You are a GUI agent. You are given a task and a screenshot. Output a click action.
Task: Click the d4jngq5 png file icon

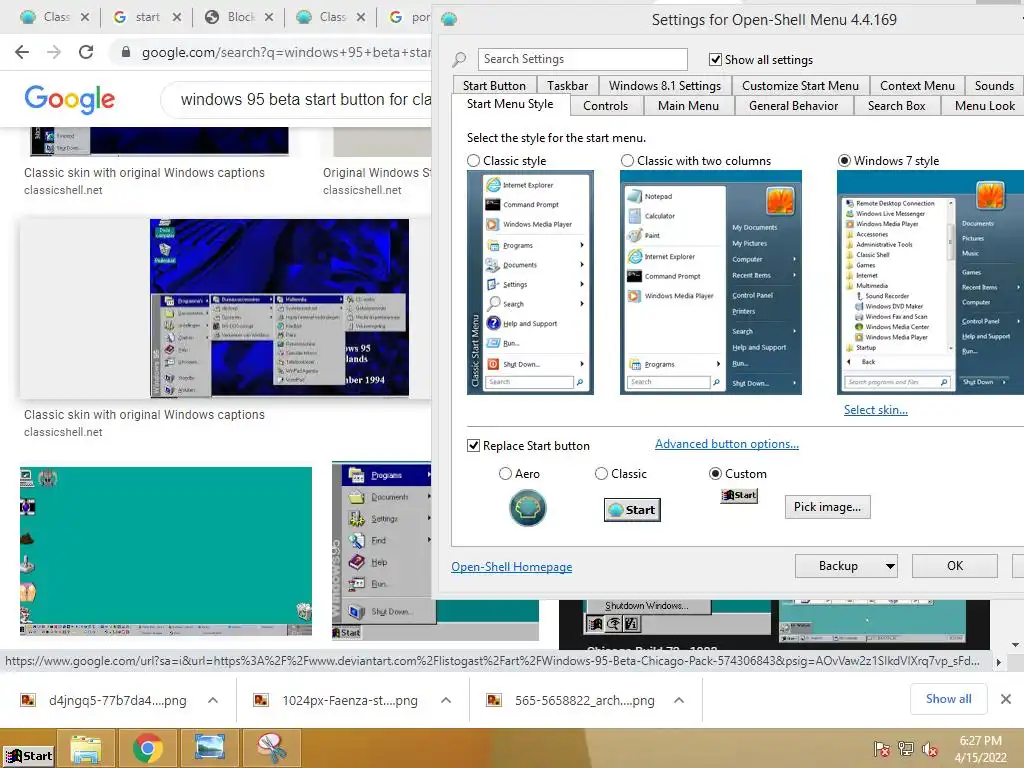coord(28,700)
